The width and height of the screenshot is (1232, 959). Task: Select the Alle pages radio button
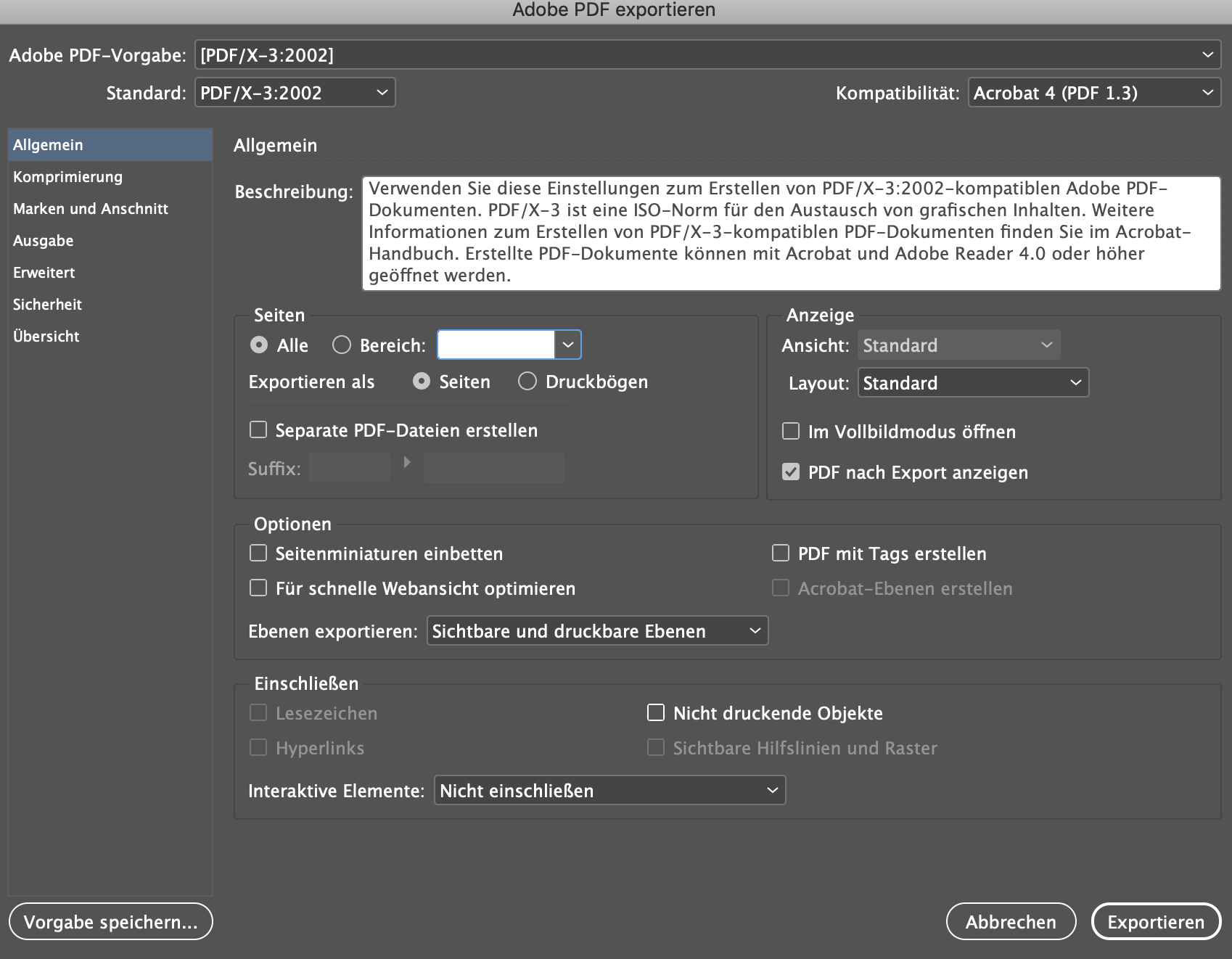coord(259,345)
